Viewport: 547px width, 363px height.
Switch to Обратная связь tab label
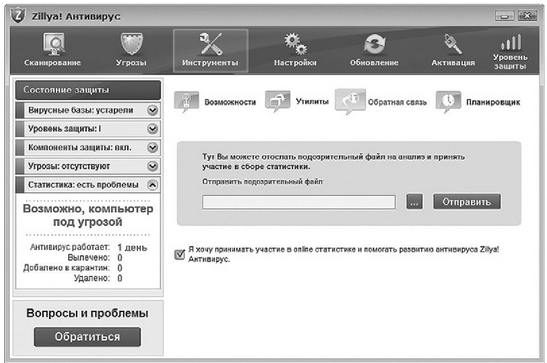pyautogui.click(x=397, y=102)
